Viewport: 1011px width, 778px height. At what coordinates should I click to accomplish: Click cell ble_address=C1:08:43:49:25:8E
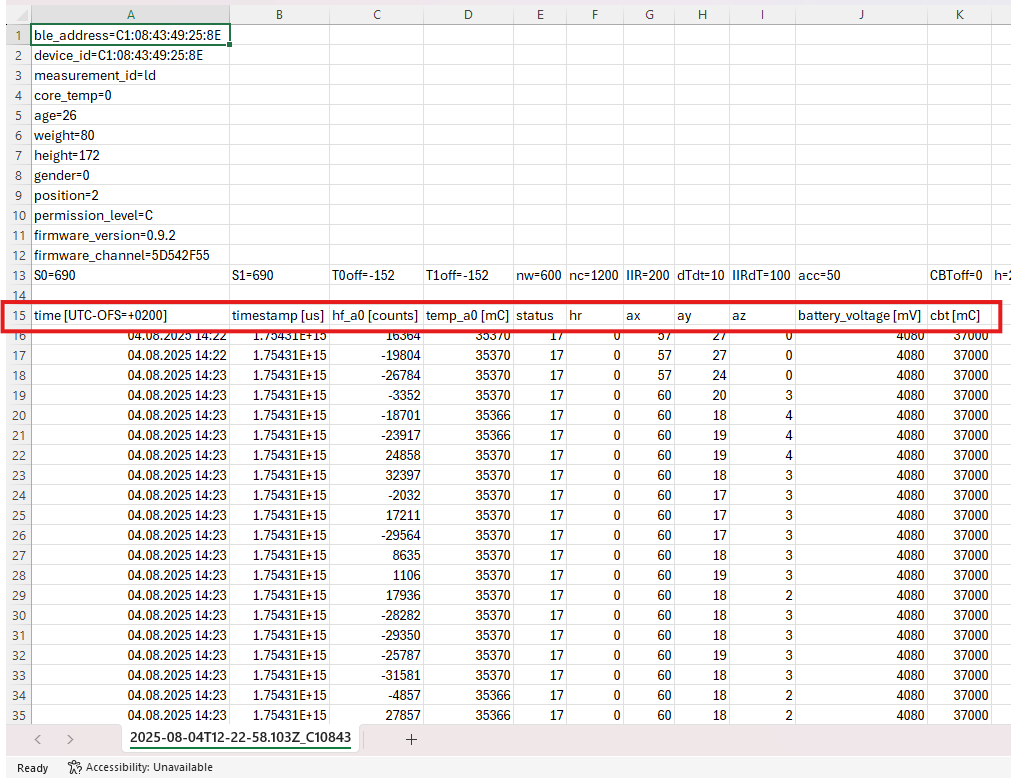tap(130, 35)
